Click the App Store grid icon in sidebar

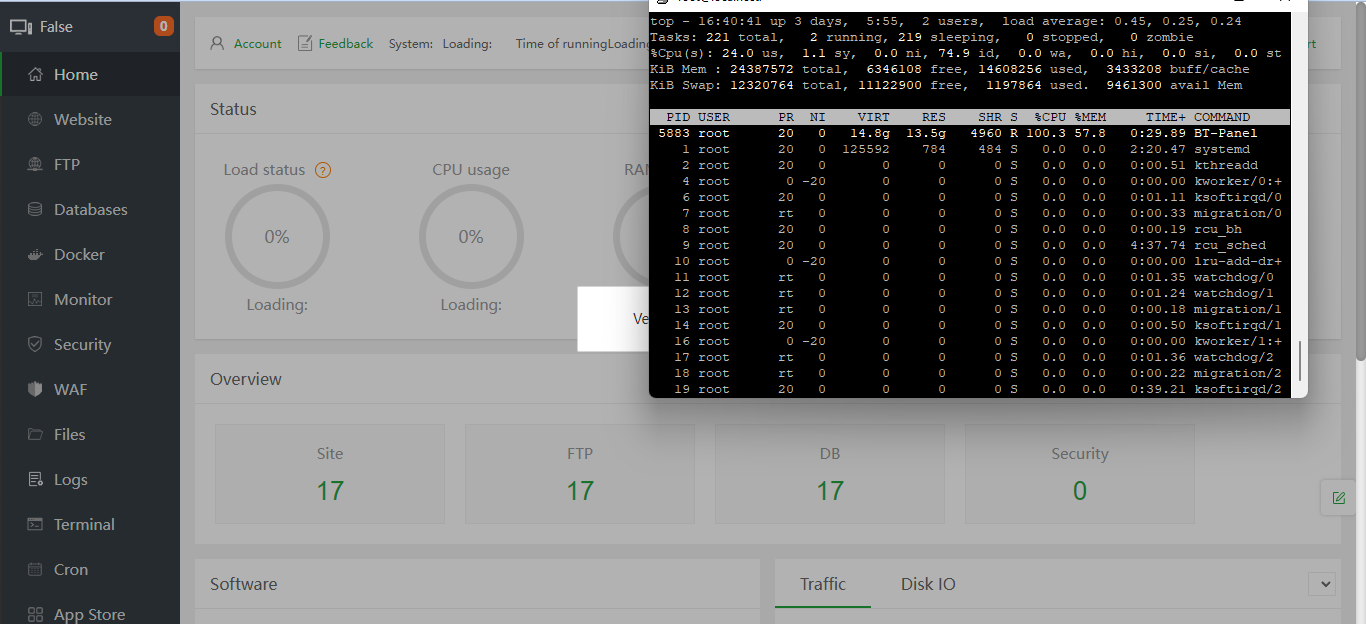coord(35,615)
